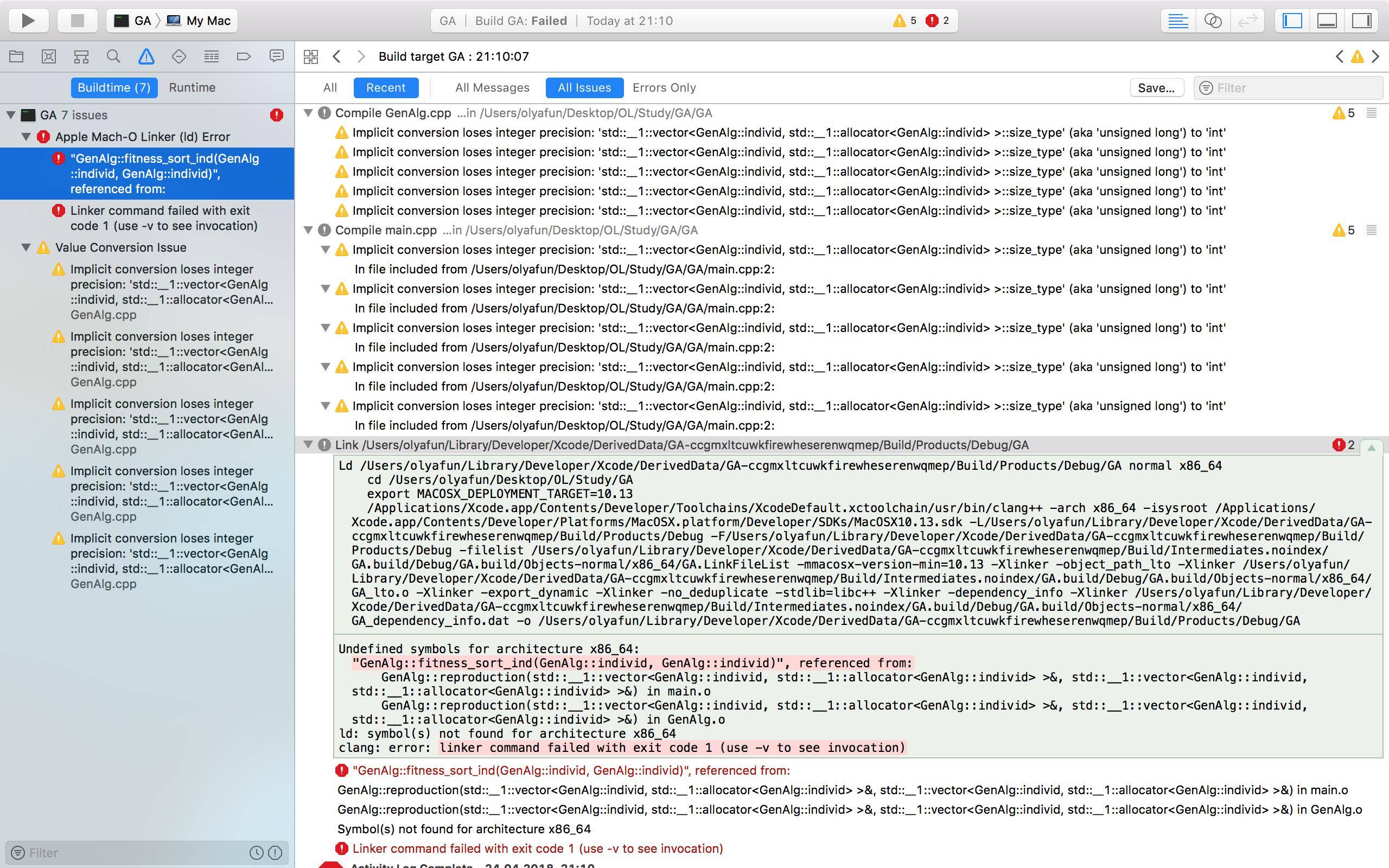Click Symbol(s) not found for architecture line

click(464, 829)
